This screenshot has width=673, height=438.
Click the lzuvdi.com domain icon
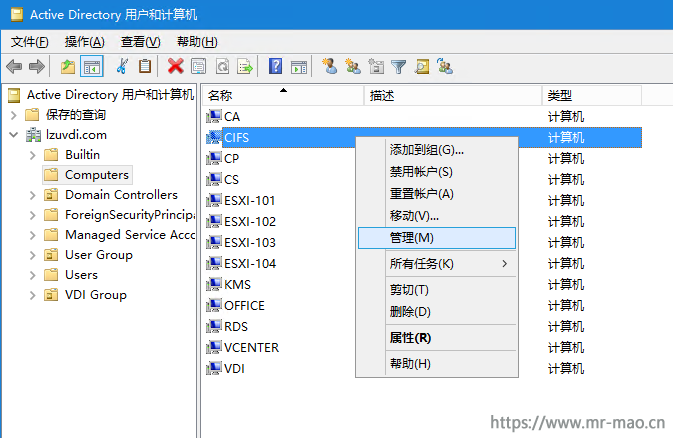[x=33, y=135]
